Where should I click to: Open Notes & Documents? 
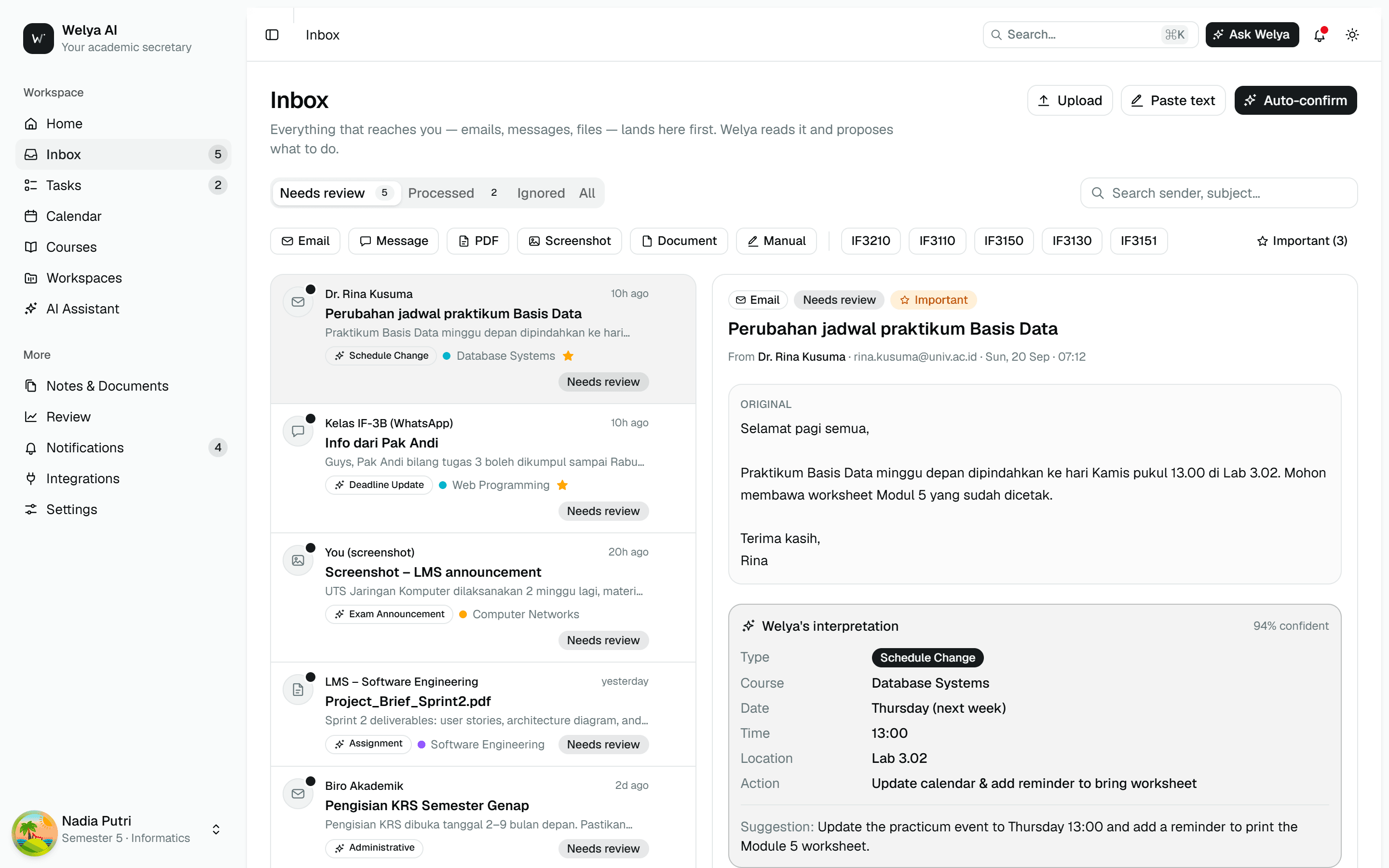click(x=123, y=386)
